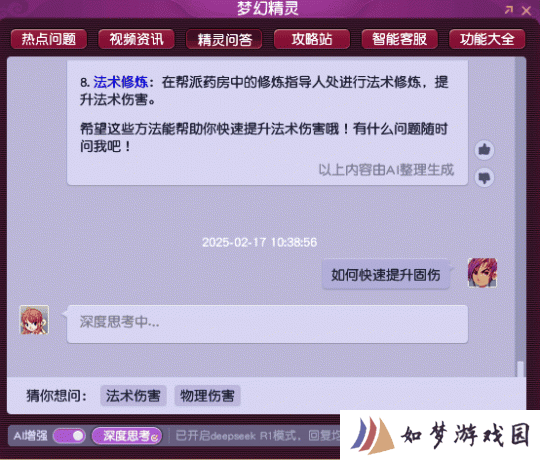
Task: Toggle the 深度思考 mode button
Action: [127, 436]
